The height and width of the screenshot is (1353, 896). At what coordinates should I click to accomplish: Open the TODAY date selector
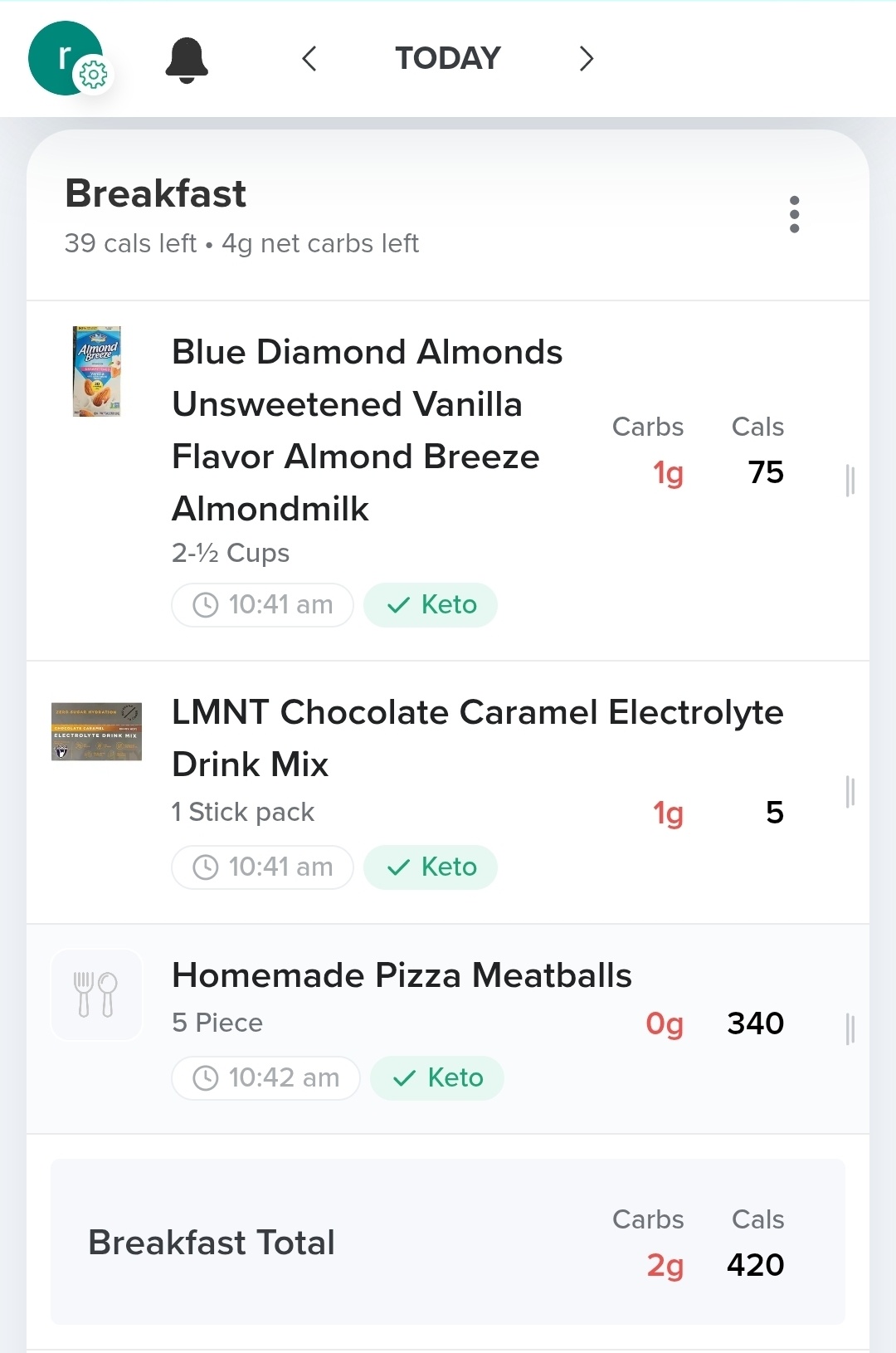[447, 59]
